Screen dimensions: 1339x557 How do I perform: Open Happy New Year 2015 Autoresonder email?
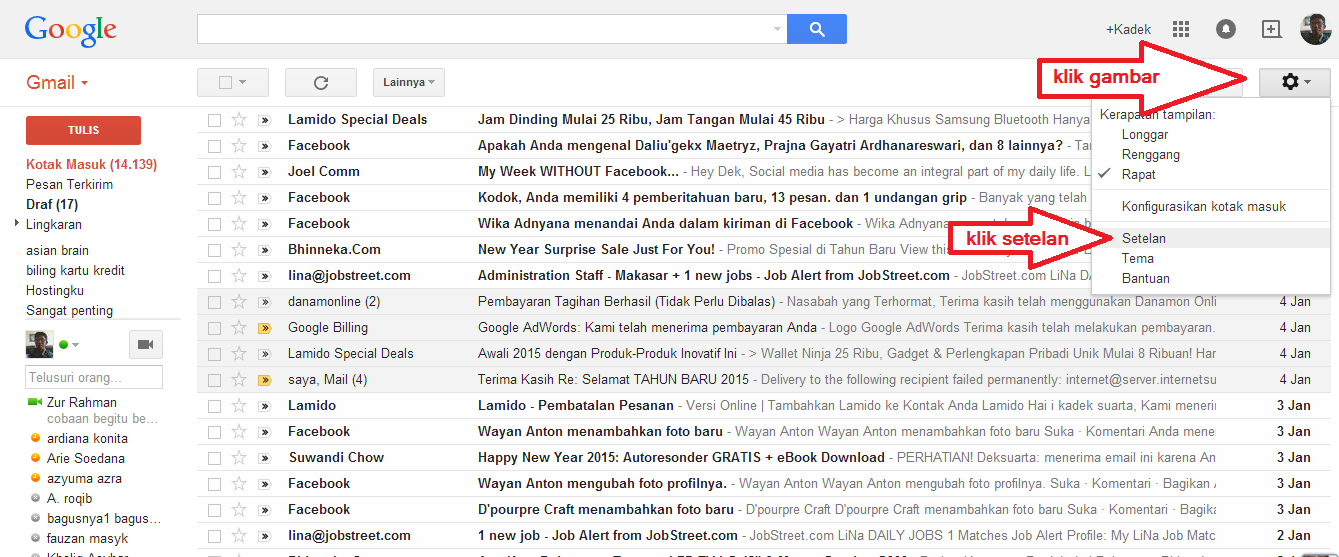coord(681,458)
